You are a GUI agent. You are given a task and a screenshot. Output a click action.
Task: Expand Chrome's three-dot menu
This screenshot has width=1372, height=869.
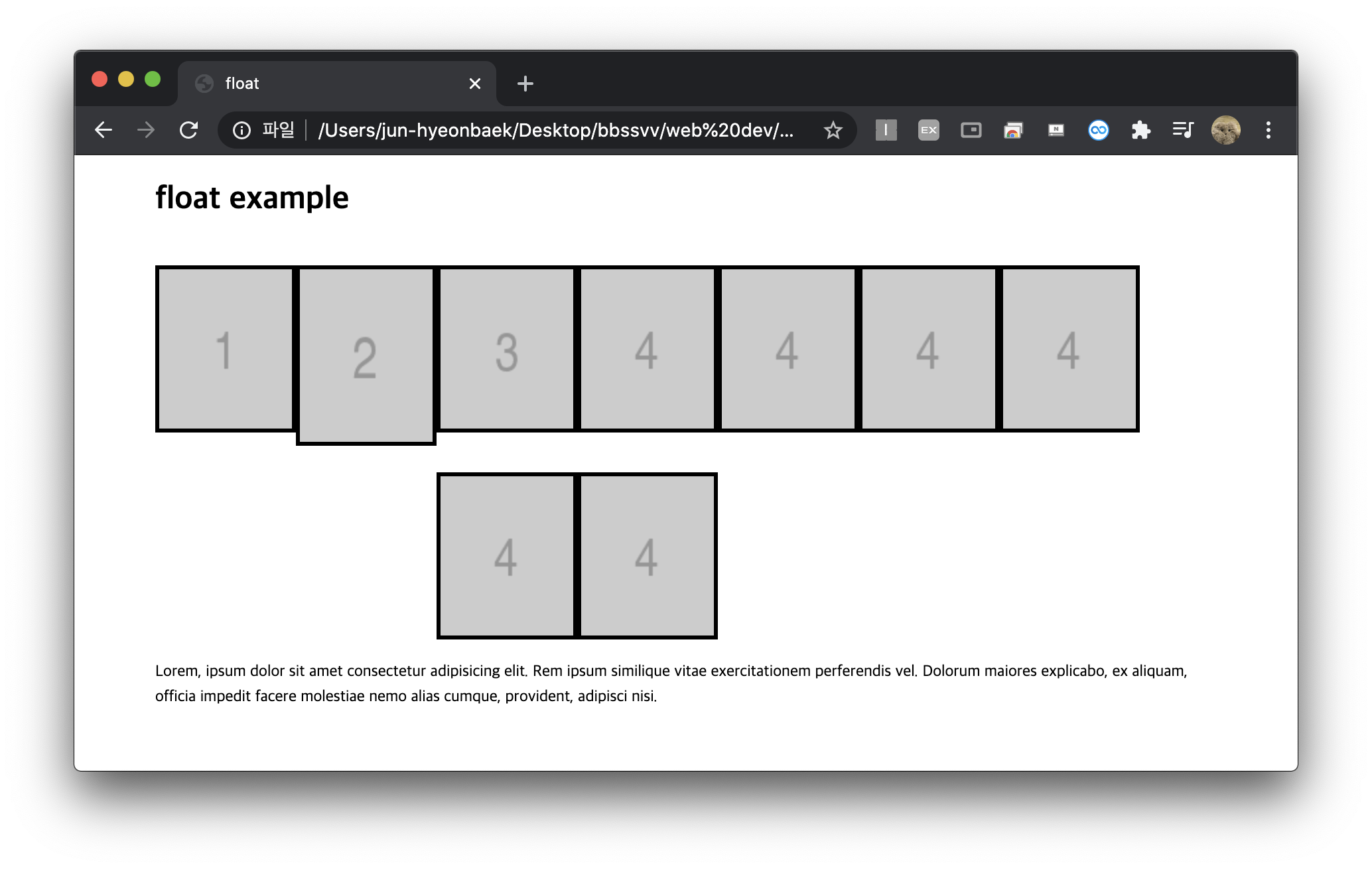(x=1268, y=130)
